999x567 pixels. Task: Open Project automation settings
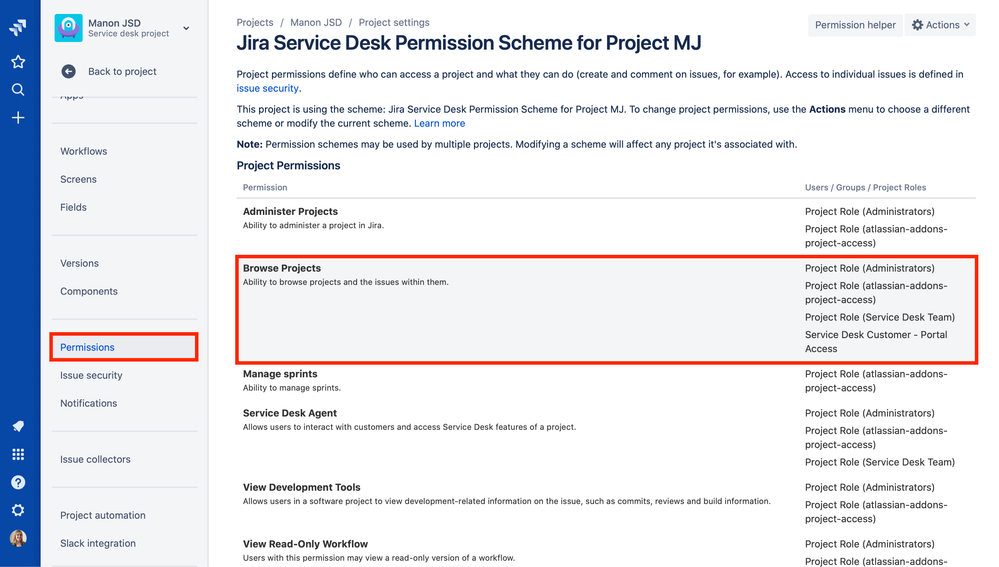point(103,515)
